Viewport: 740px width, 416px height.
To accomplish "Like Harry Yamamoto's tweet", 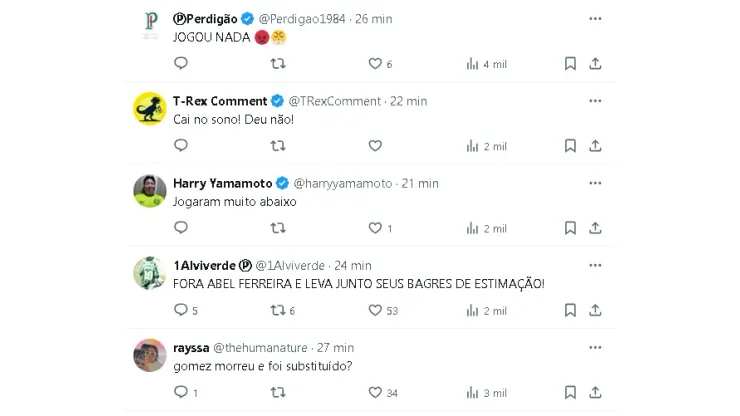I will [375, 228].
